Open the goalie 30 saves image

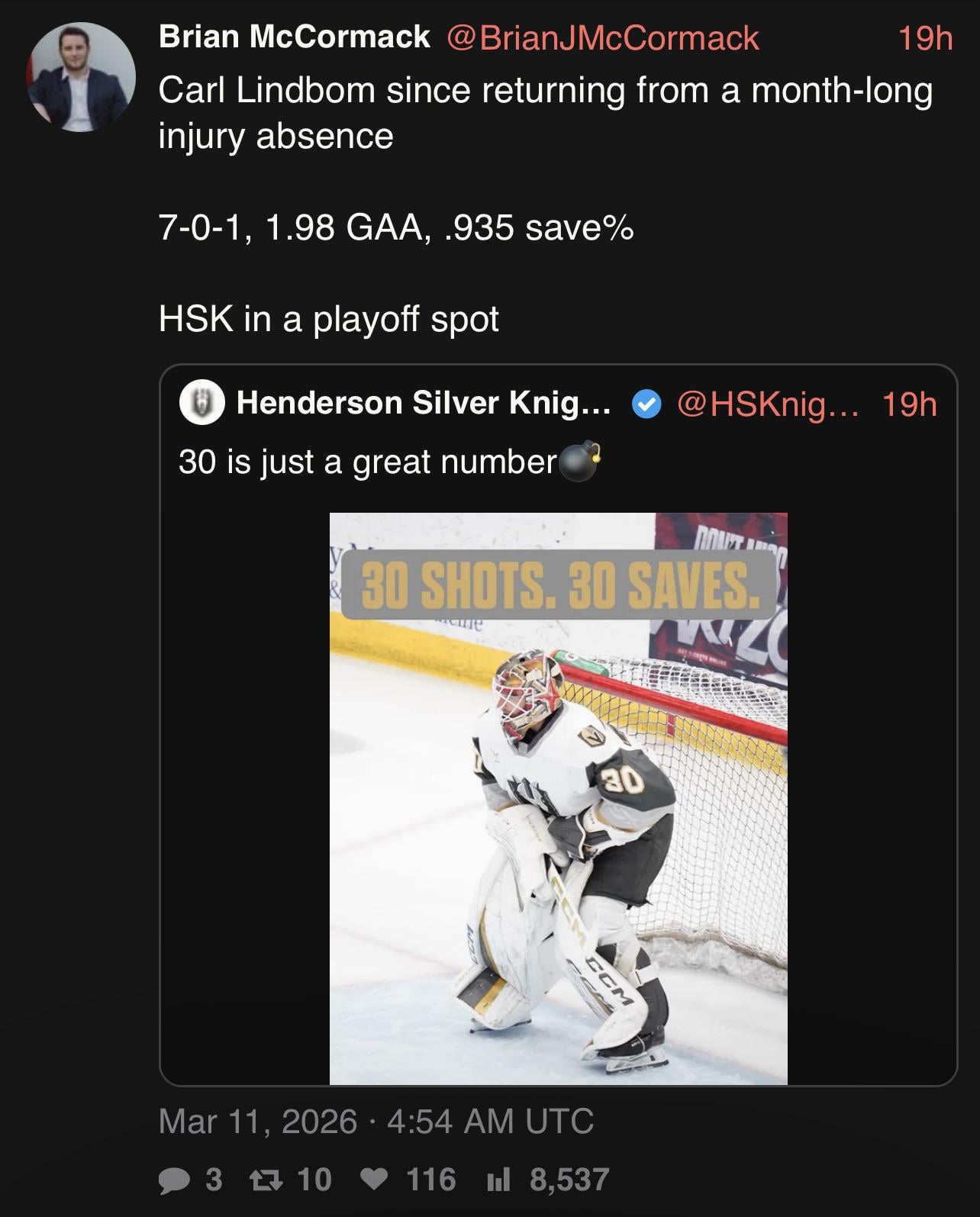click(558, 798)
